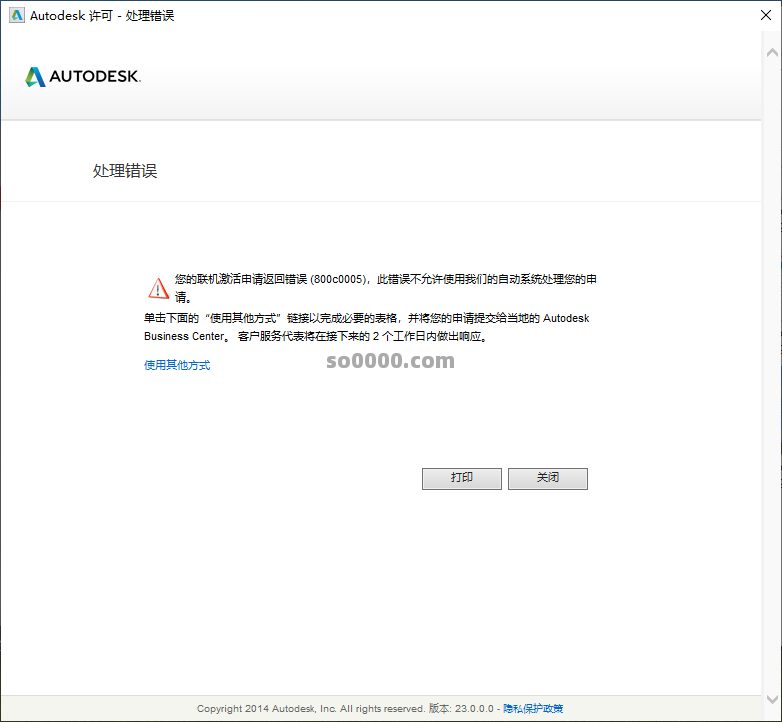Click the scrollbar up arrow

pyautogui.click(x=772, y=52)
